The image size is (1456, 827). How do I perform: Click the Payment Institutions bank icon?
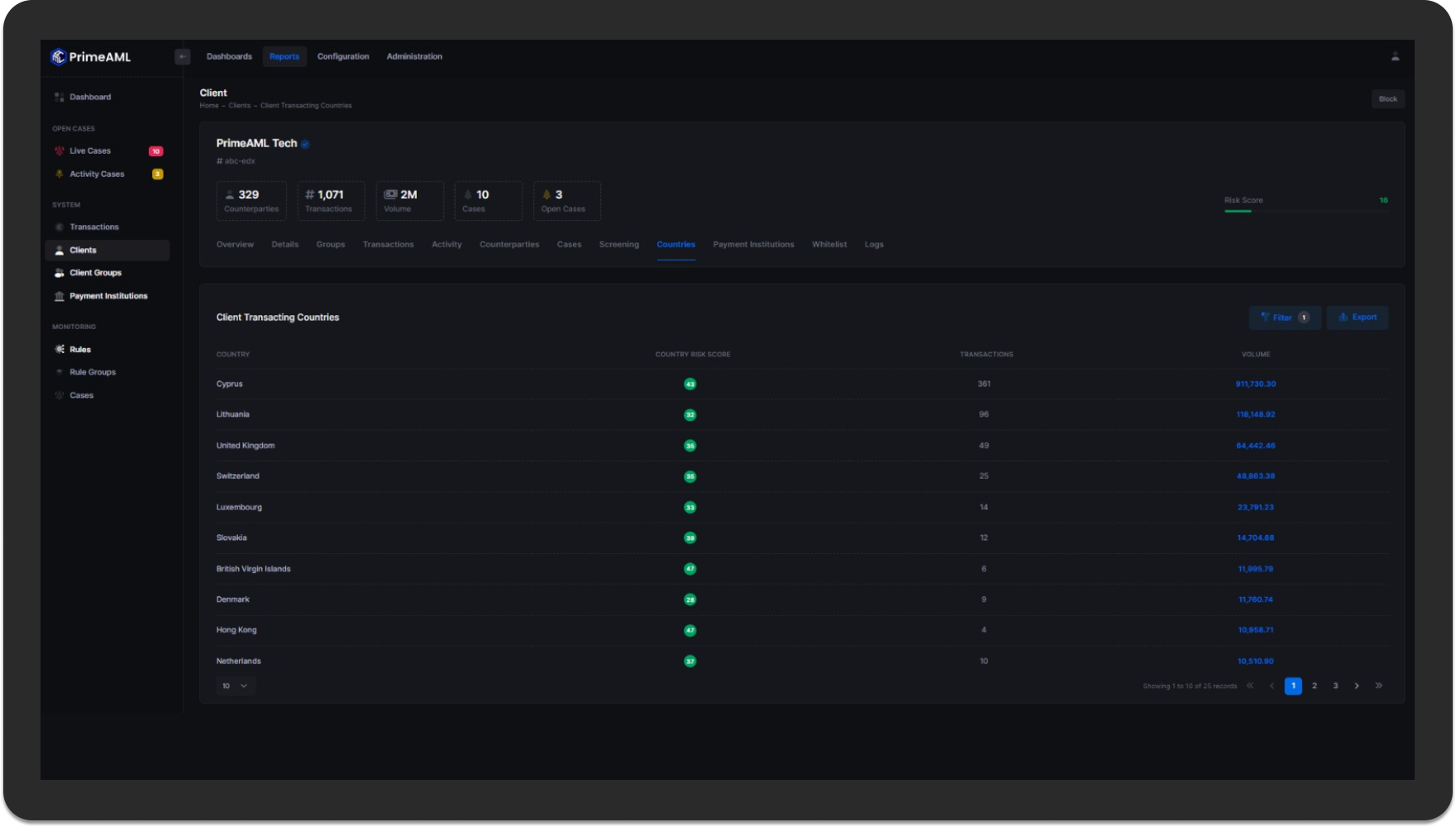tap(60, 296)
